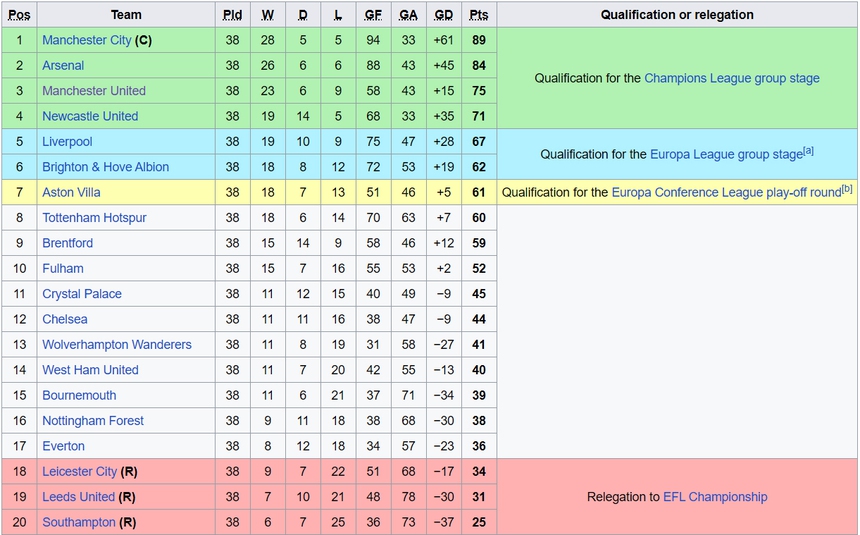This screenshot has height=535, width=860.
Task: Click the Pos column header
Action: tap(19, 15)
